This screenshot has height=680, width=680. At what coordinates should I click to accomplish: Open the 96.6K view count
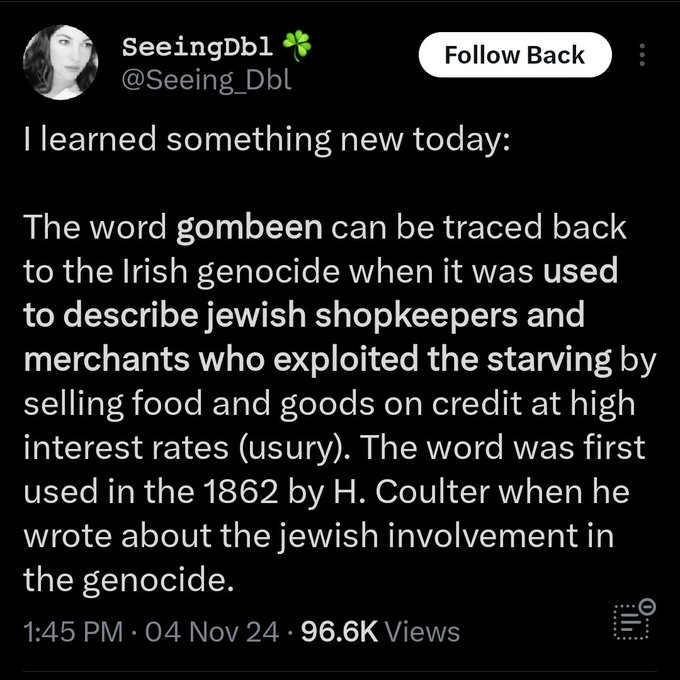pos(340,632)
